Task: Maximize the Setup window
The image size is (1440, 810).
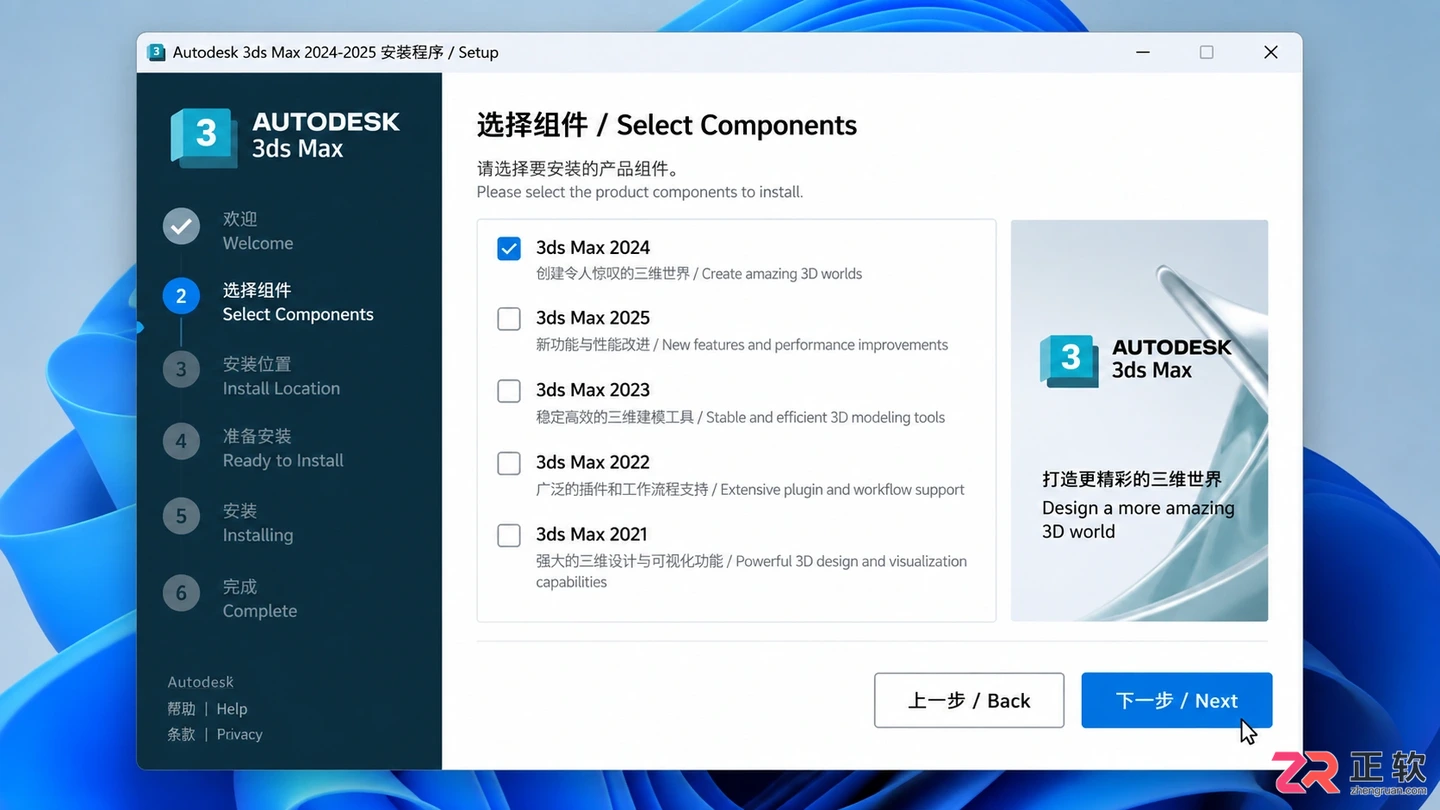Action: 1207,52
